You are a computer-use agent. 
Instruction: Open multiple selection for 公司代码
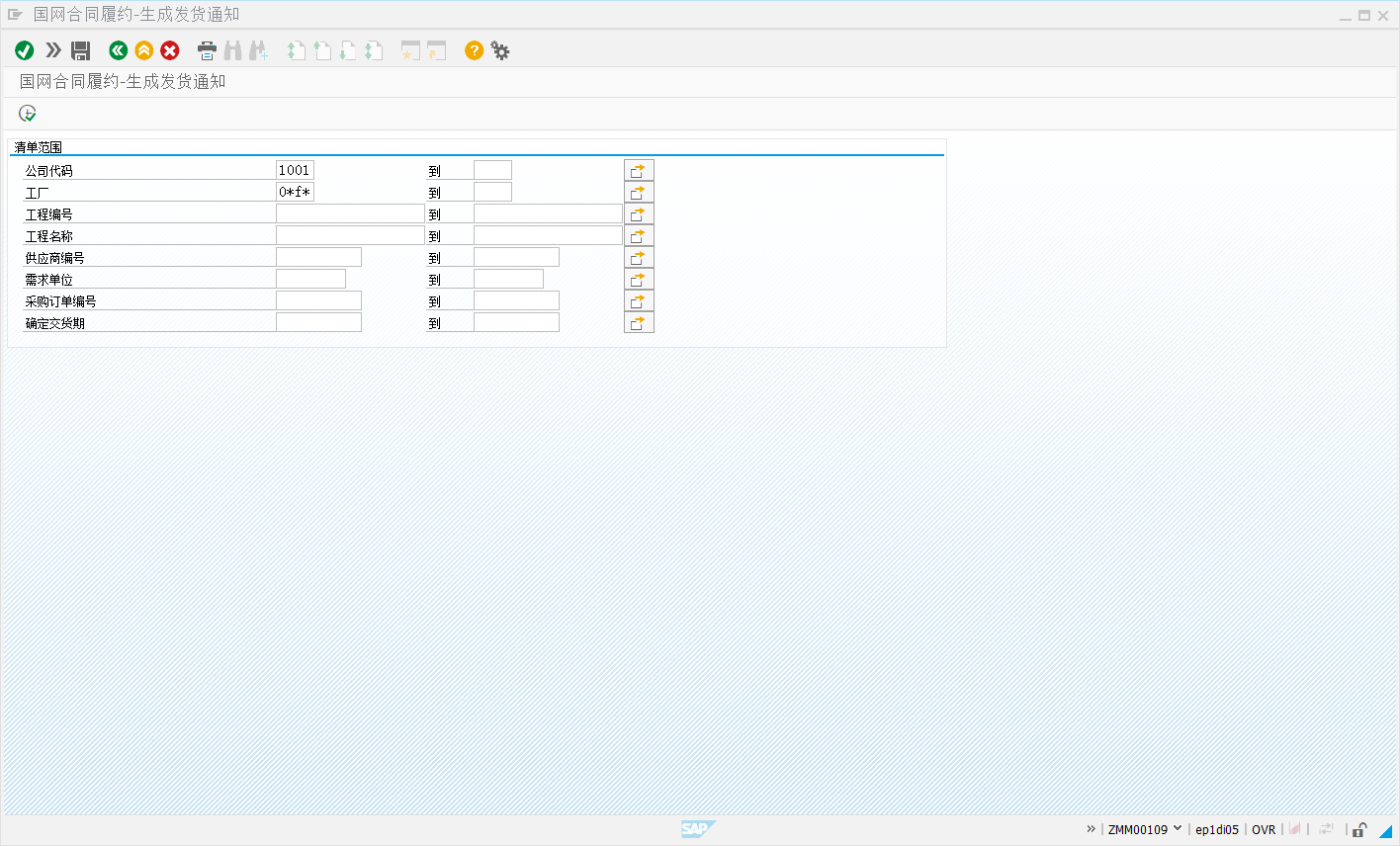pos(639,171)
